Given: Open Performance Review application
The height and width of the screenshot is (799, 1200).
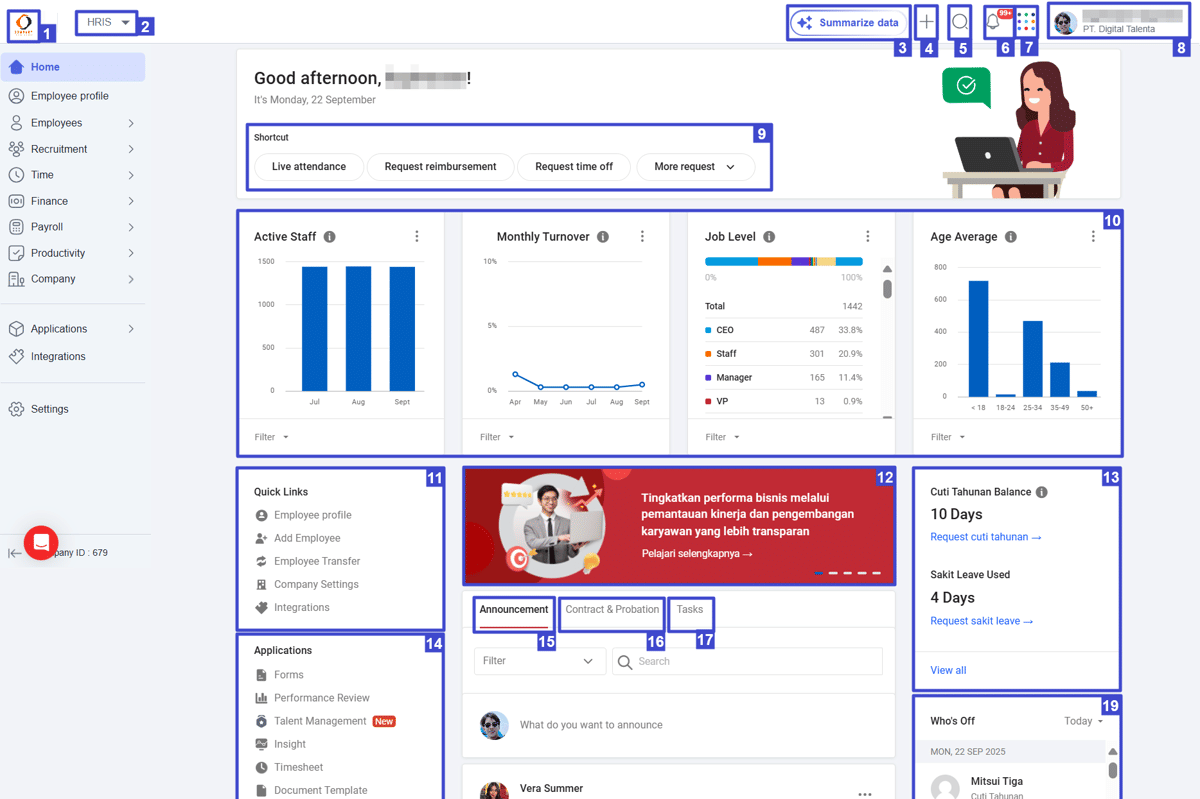Looking at the screenshot, I should point(322,698).
